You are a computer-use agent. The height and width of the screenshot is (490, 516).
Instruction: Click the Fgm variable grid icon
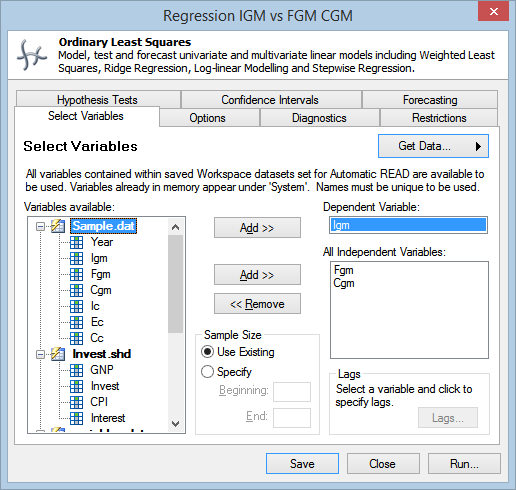[x=77, y=274]
